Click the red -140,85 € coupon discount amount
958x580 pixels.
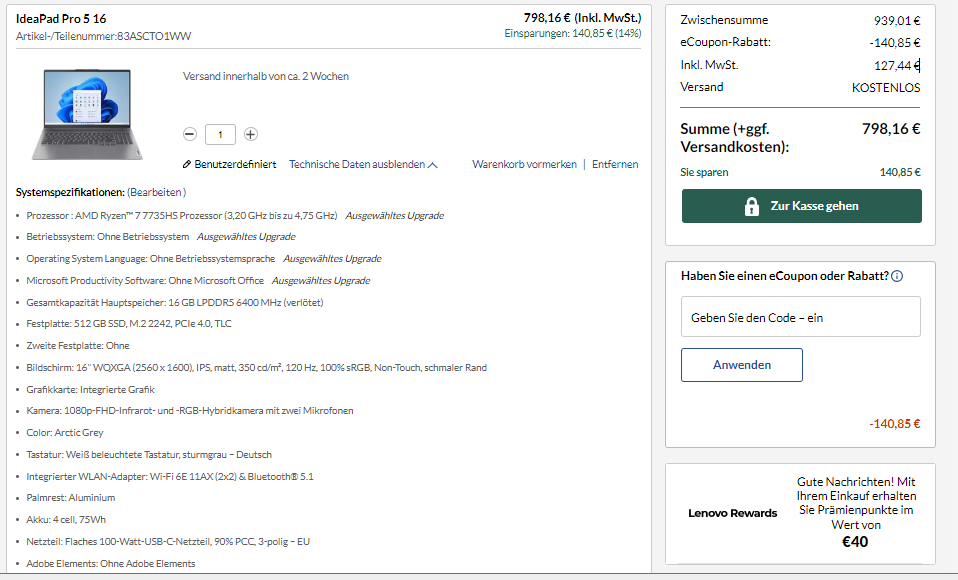[x=894, y=424]
